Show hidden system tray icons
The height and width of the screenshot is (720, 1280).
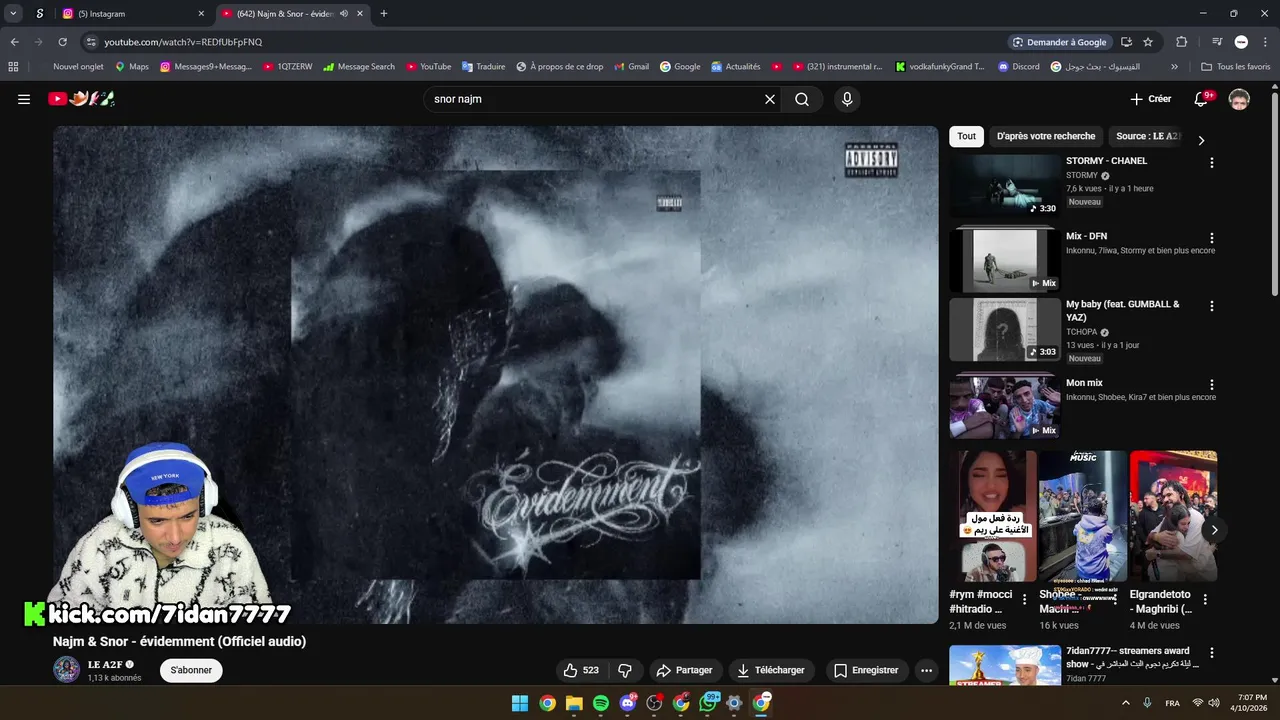click(x=1126, y=703)
